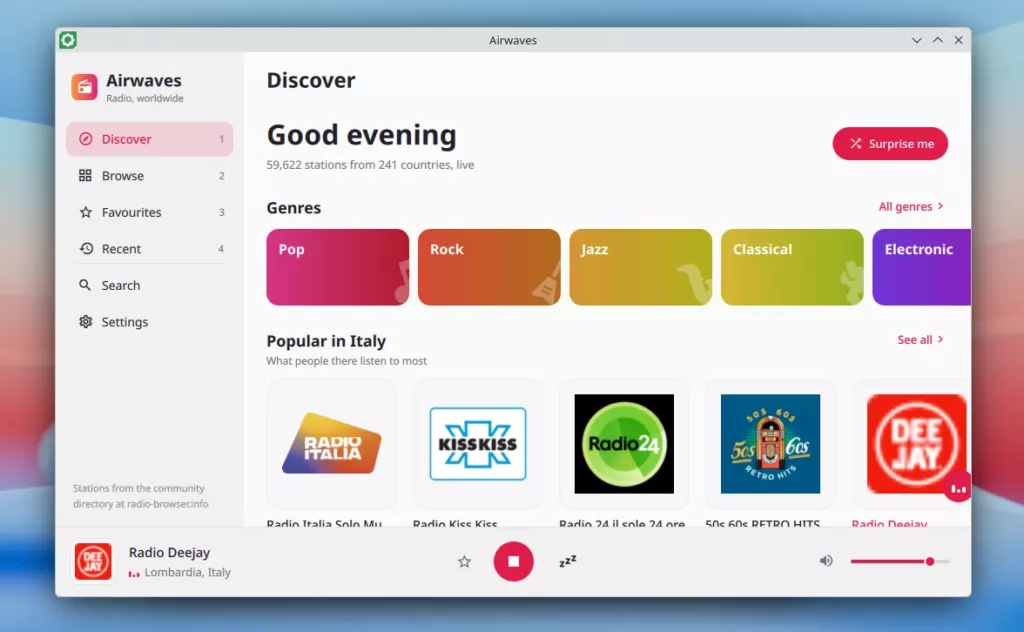Image resolution: width=1024 pixels, height=632 pixels.
Task: Open Settings in the sidebar
Action: [x=150, y=322]
